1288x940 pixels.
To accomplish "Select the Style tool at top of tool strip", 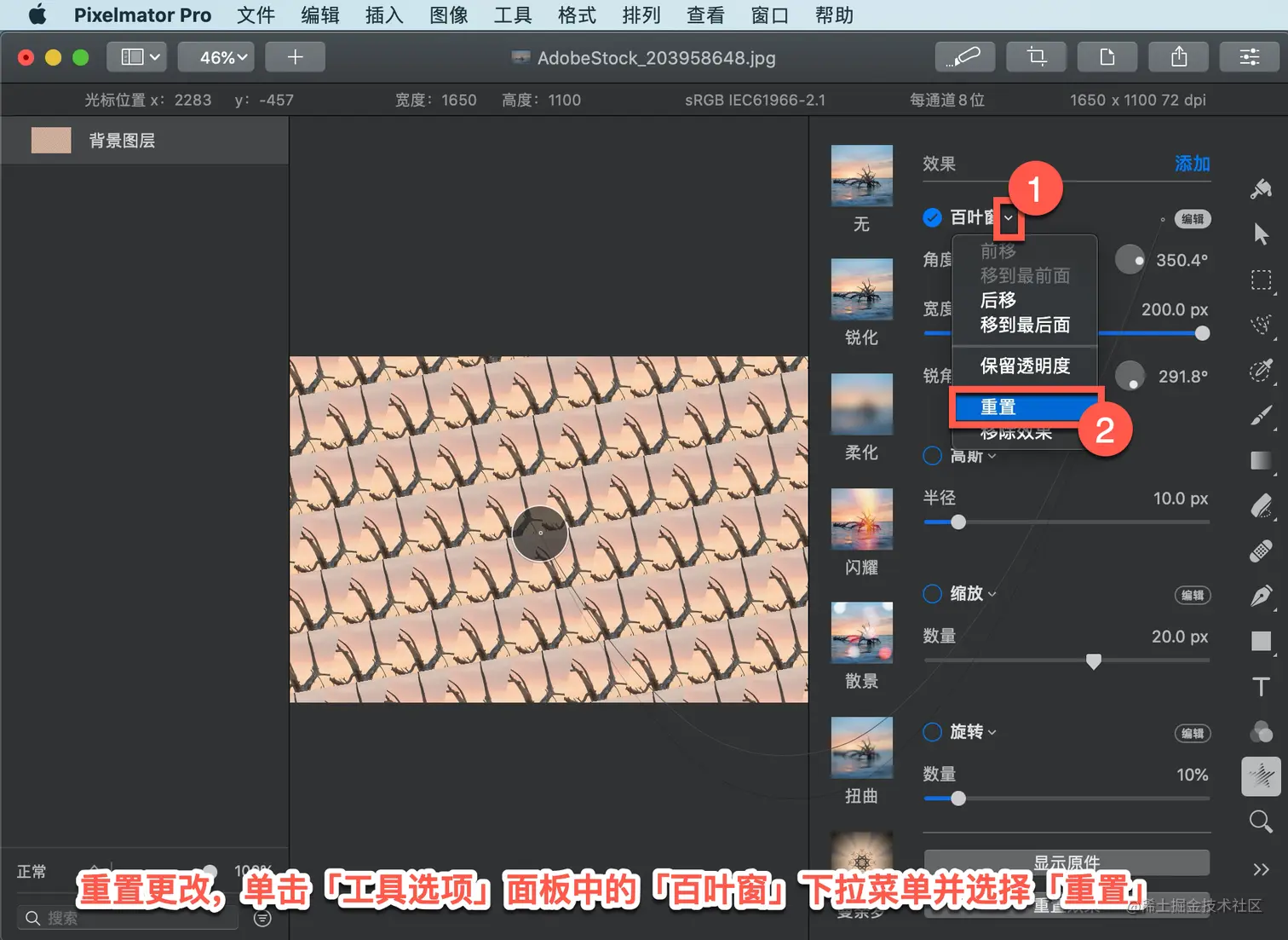I will pyautogui.click(x=1261, y=188).
